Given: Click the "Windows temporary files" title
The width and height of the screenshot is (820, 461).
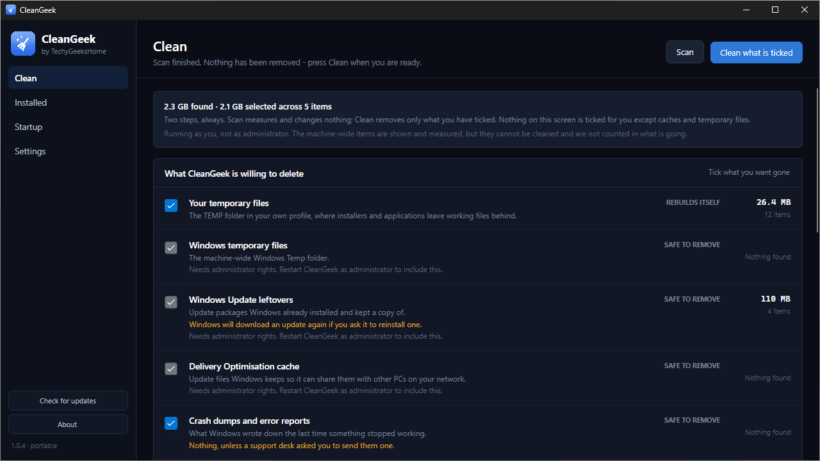Looking at the screenshot, I should [x=238, y=246].
